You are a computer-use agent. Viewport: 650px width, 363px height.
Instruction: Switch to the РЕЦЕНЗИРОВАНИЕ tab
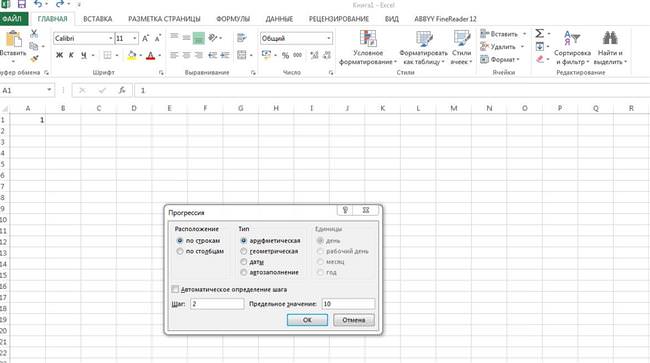tap(339, 19)
